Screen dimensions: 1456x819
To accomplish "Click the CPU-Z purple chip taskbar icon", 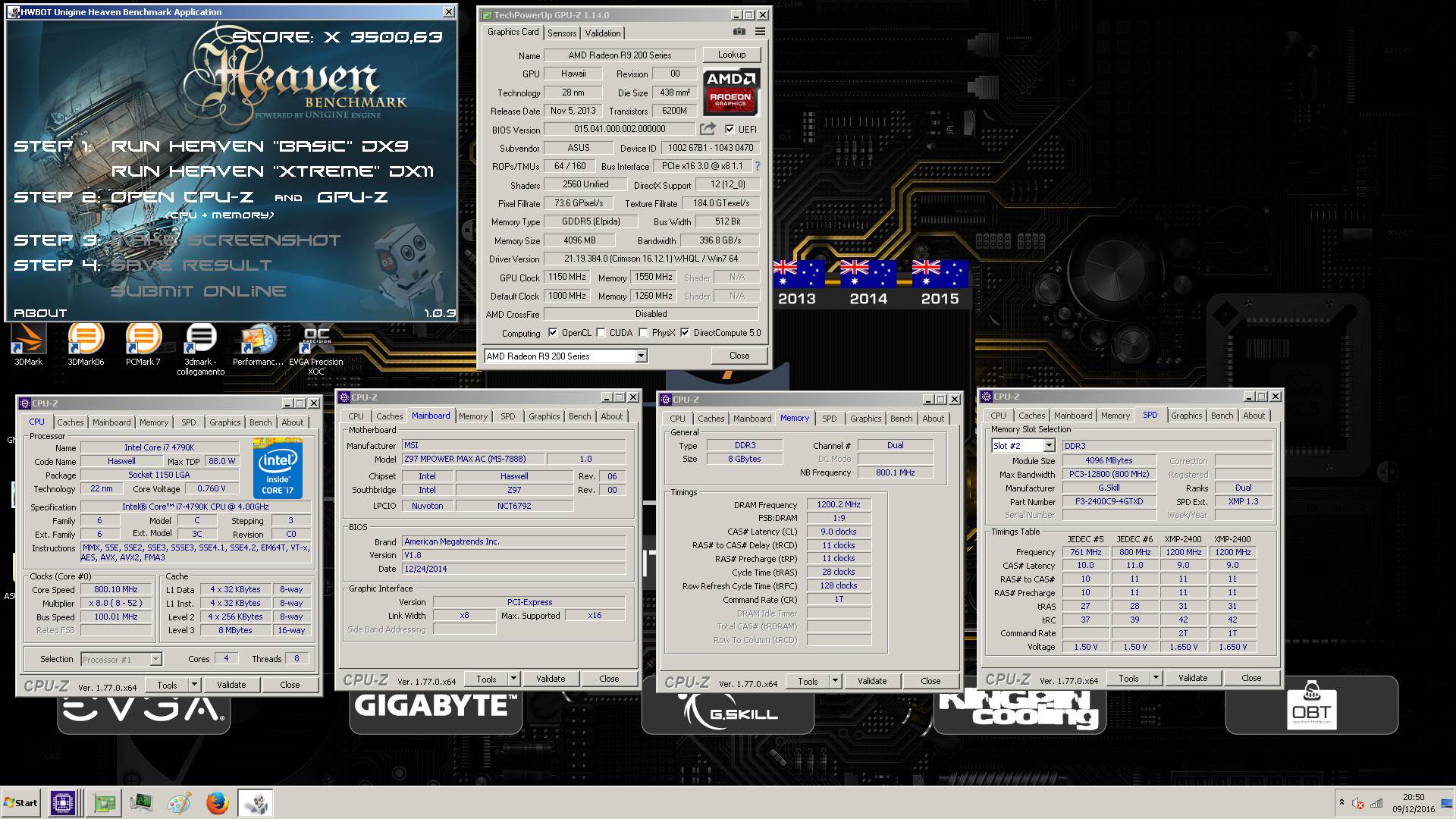I will coord(63,803).
